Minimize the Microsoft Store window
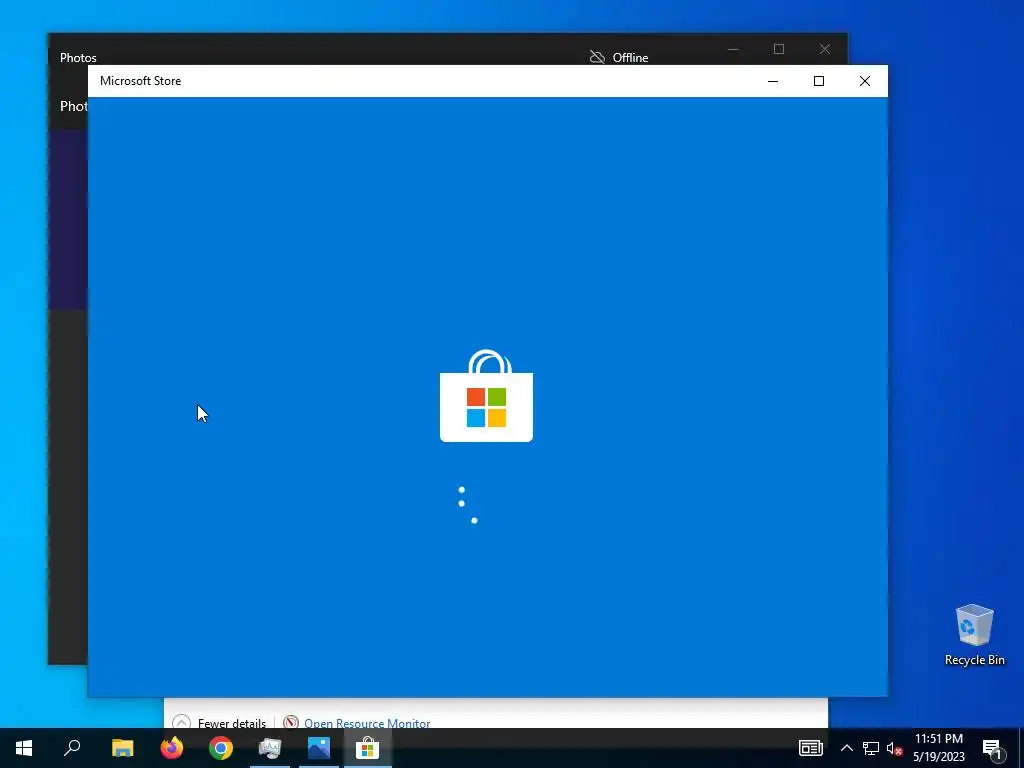This screenshot has width=1024, height=768. [773, 81]
